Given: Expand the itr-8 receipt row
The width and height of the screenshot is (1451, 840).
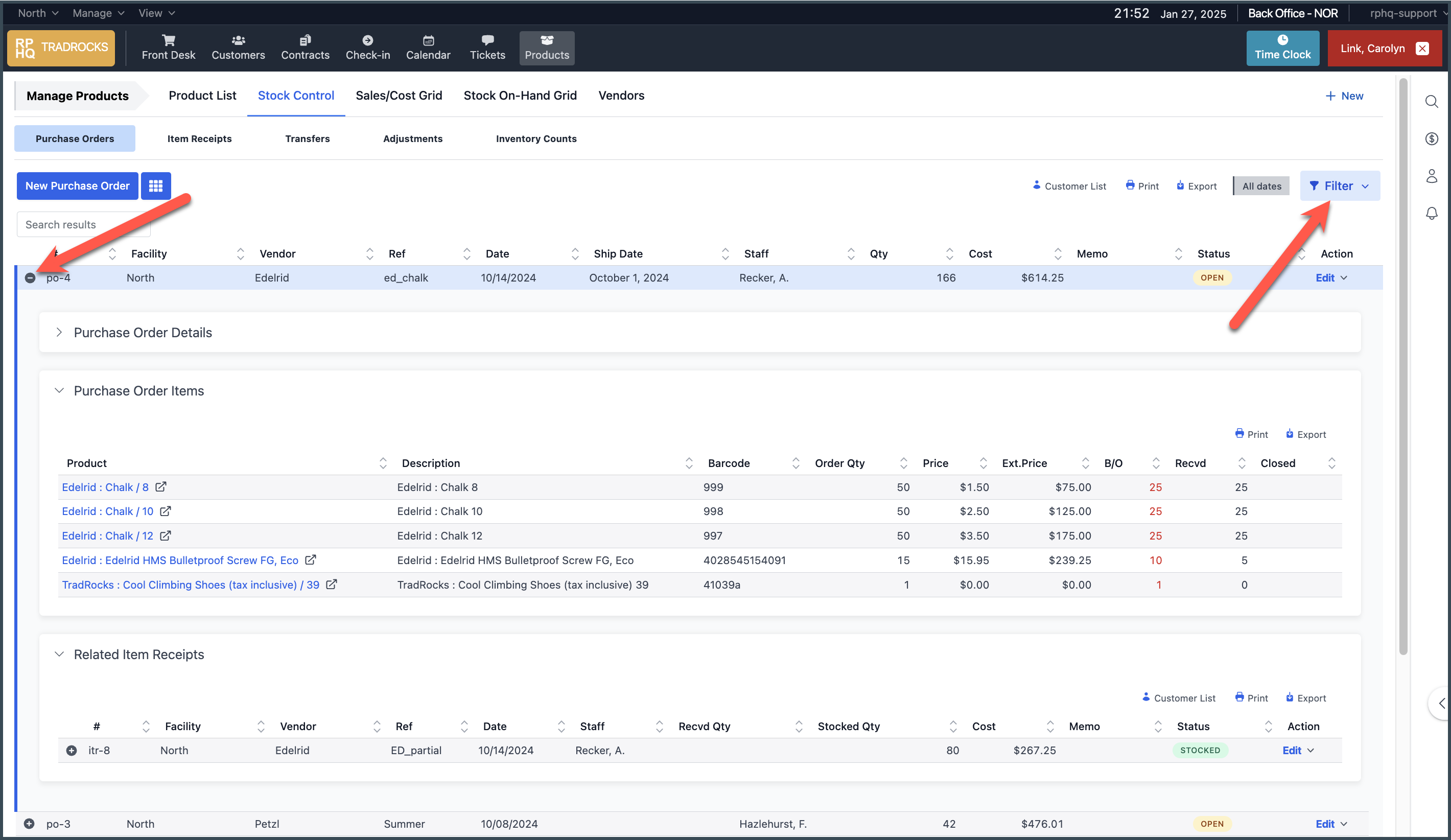Looking at the screenshot, I should [72, 750].
